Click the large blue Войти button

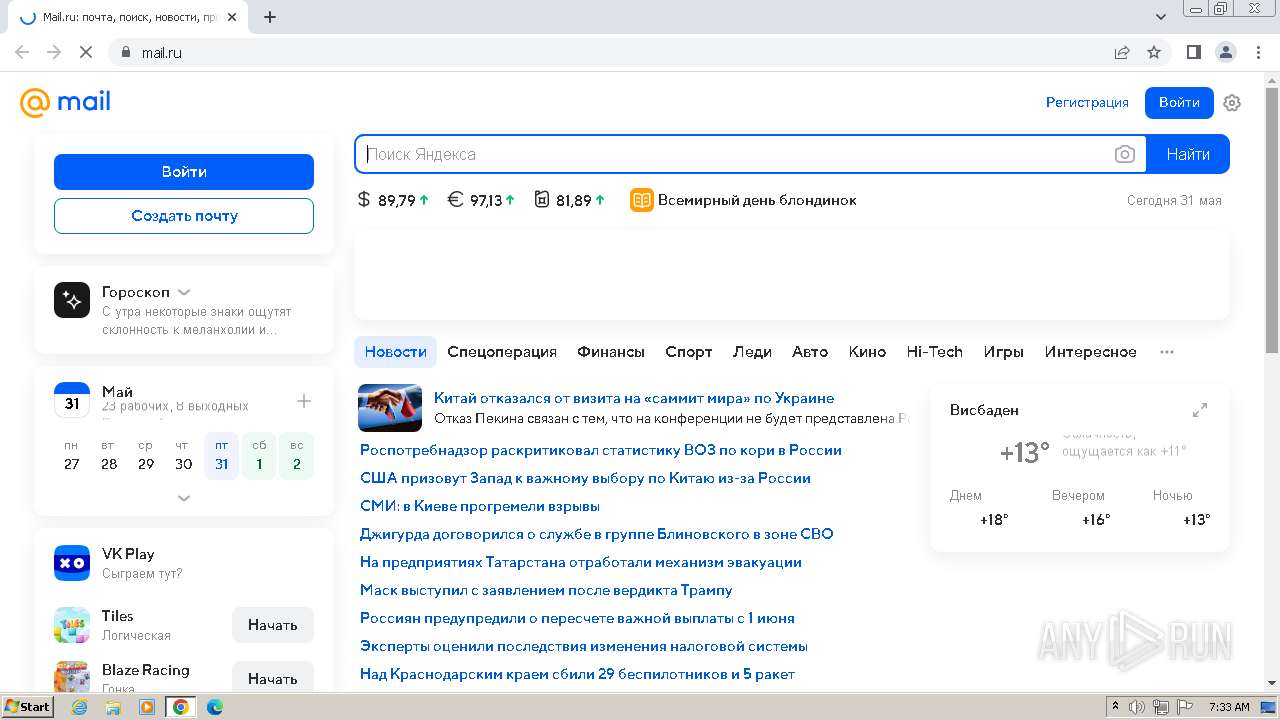tap(184, 172)
